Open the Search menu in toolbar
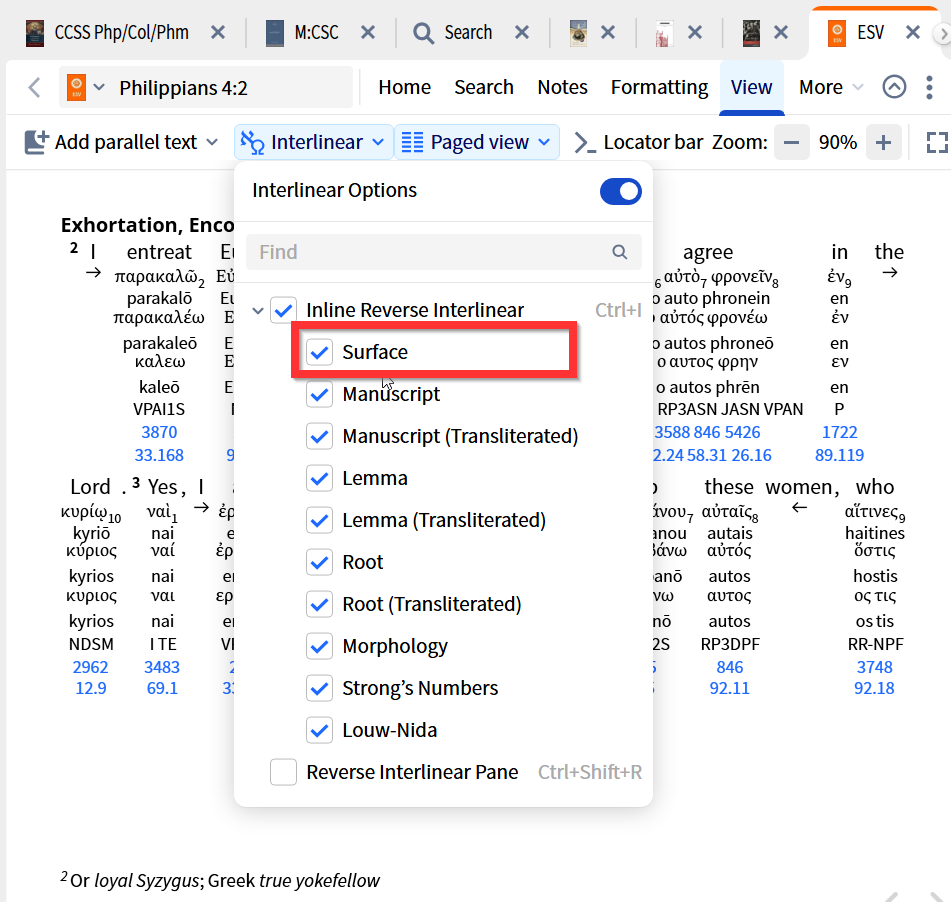Image resolution: width=951 pixels, height=902 pixels. (484, 87)
